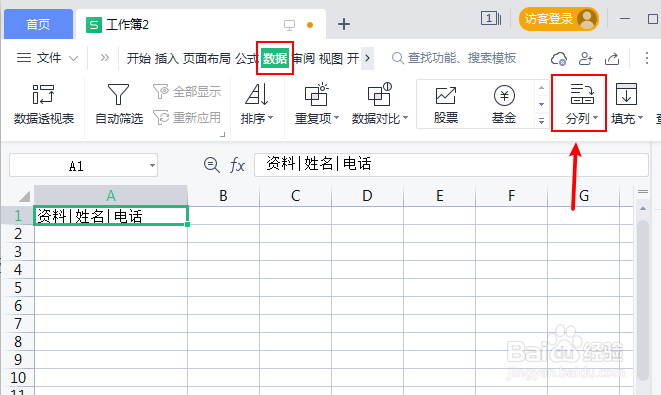
Task: Open filter group dialog launcher corner
Action: [223, 134]
